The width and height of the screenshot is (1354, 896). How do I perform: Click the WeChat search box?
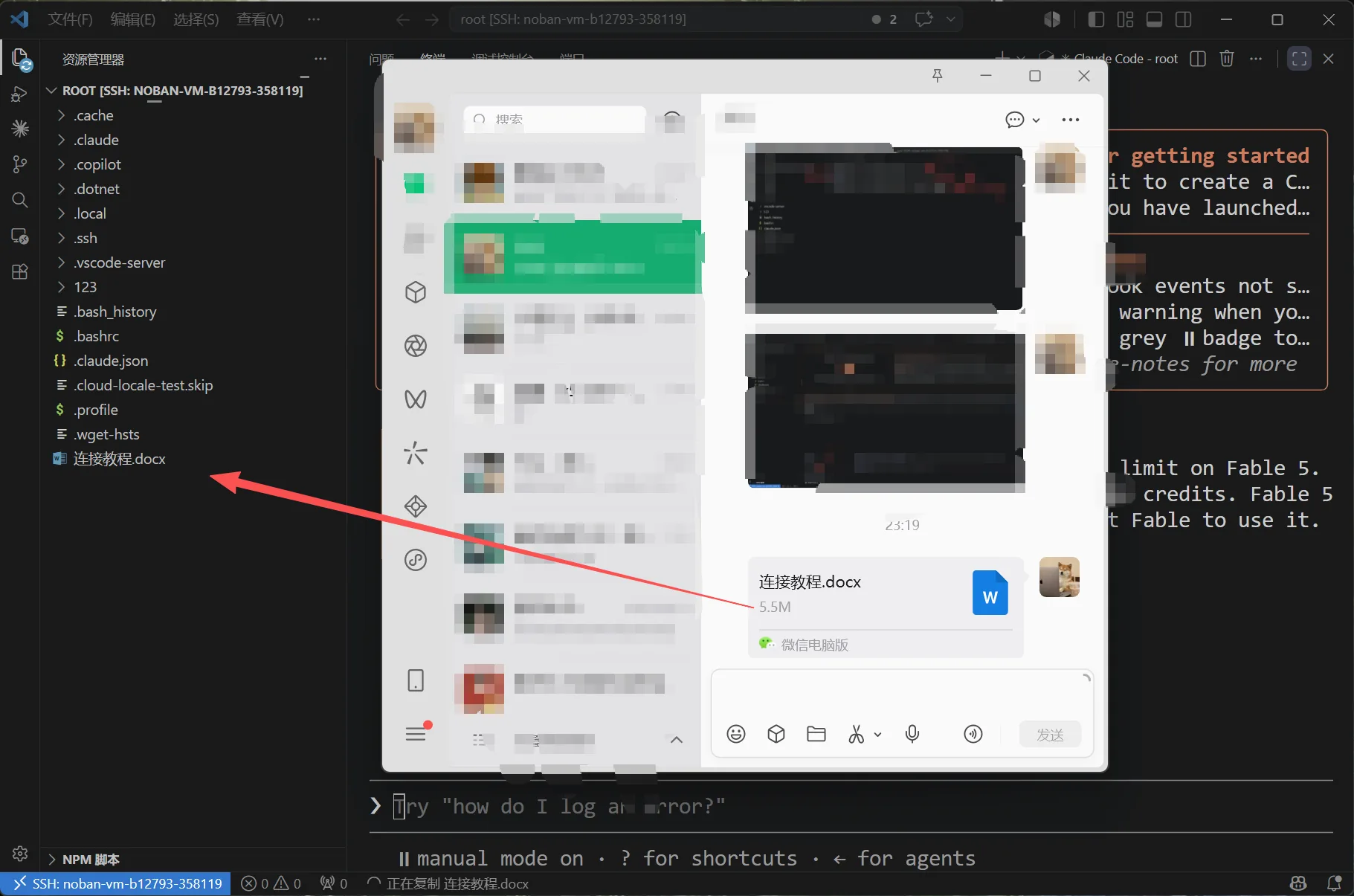point(554,119)
